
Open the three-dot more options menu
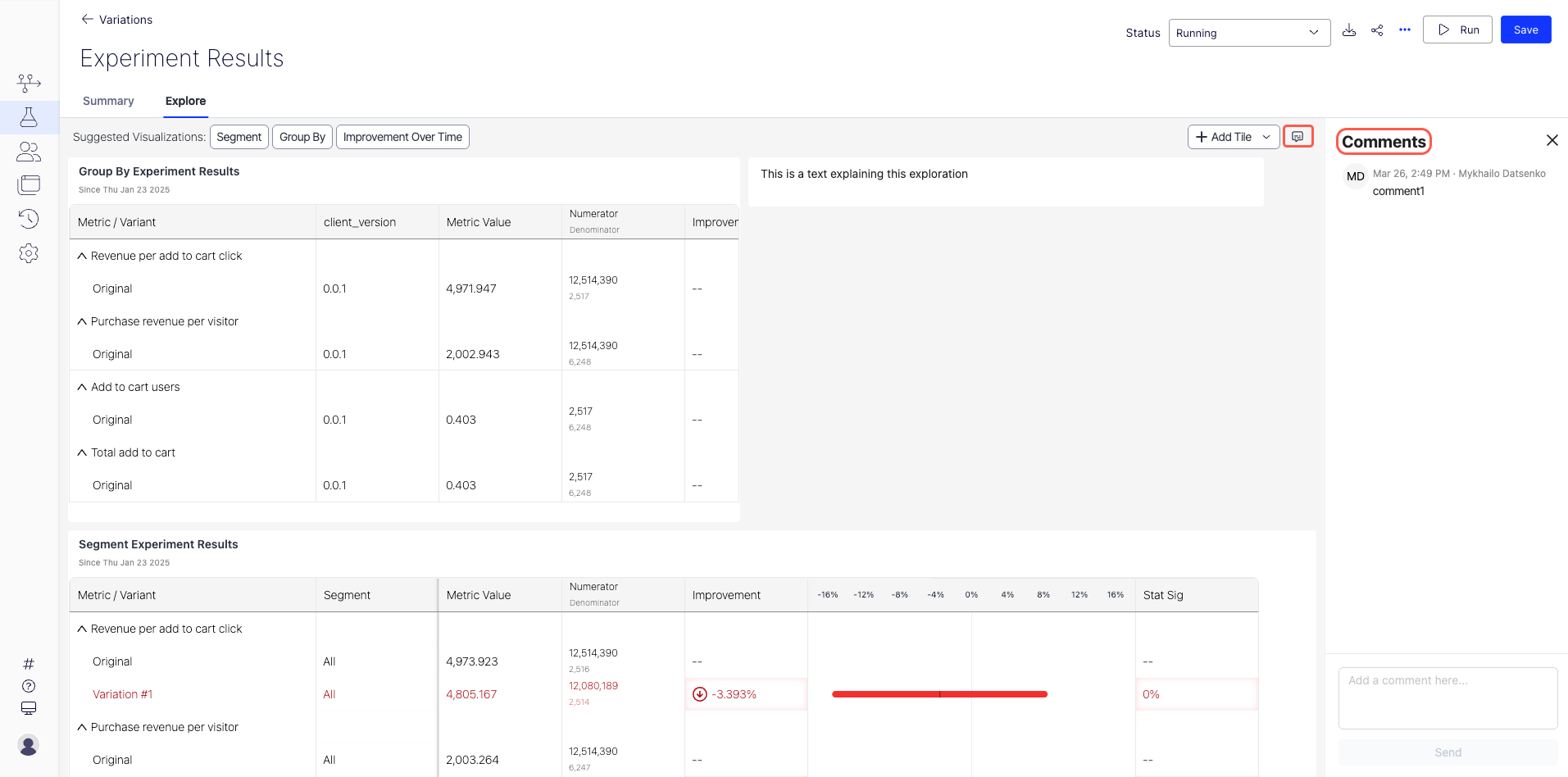1405,30
